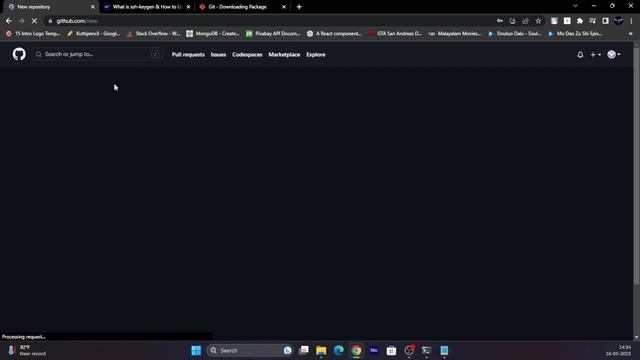Open Microsoft Store from taskbar
The height and width of the screenshot is (360, 640).
coord(391,351)
